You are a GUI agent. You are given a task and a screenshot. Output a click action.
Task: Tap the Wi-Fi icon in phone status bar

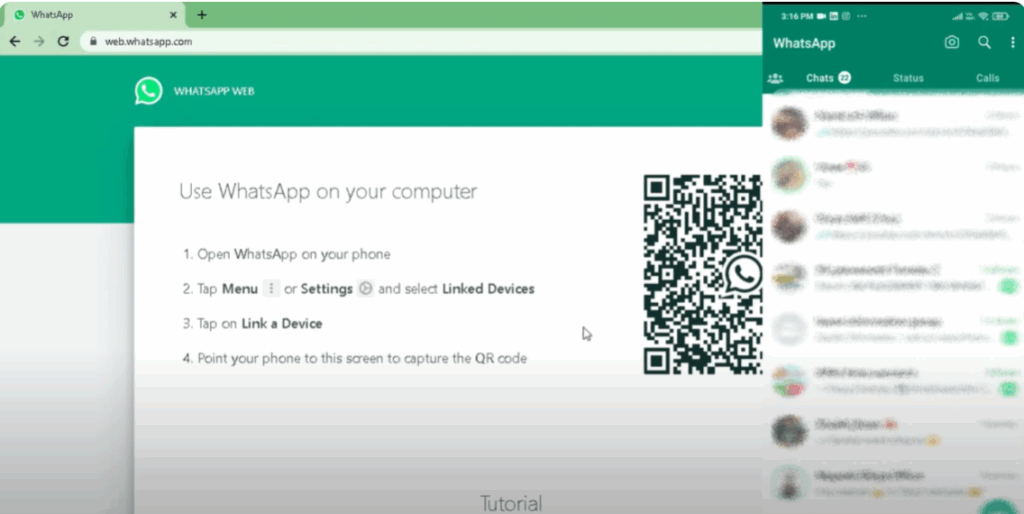984,16
